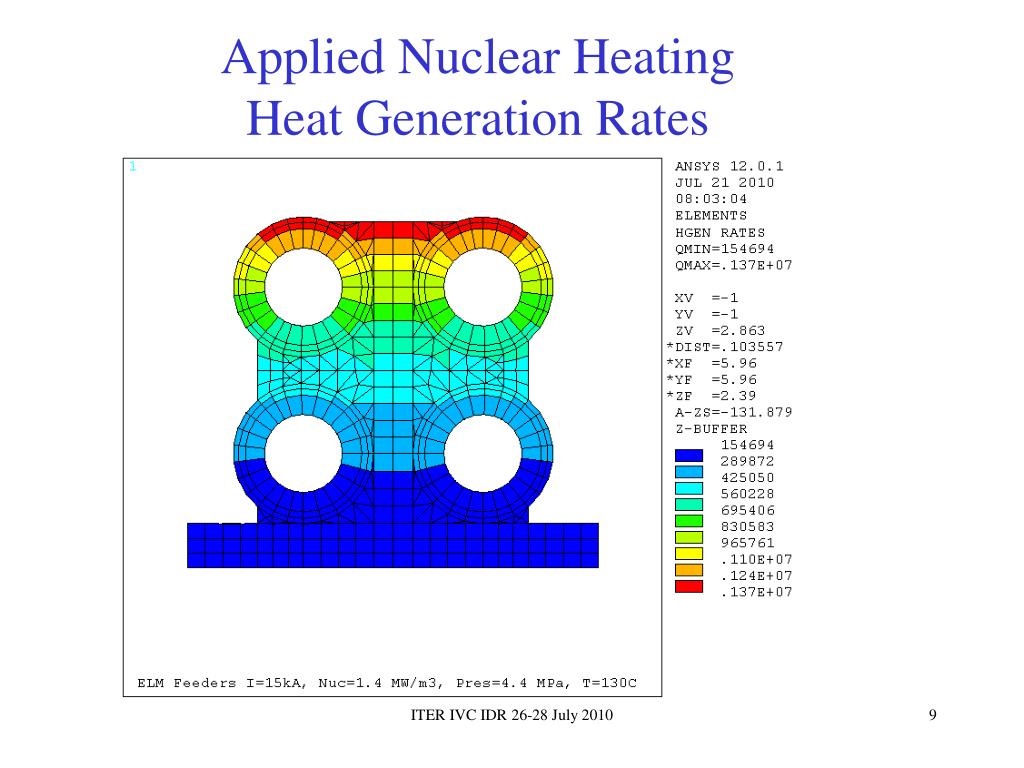Viewport: 1024px width, 768px height.
Task: Click the '*DIST=.103557' value
Action: 724,347
